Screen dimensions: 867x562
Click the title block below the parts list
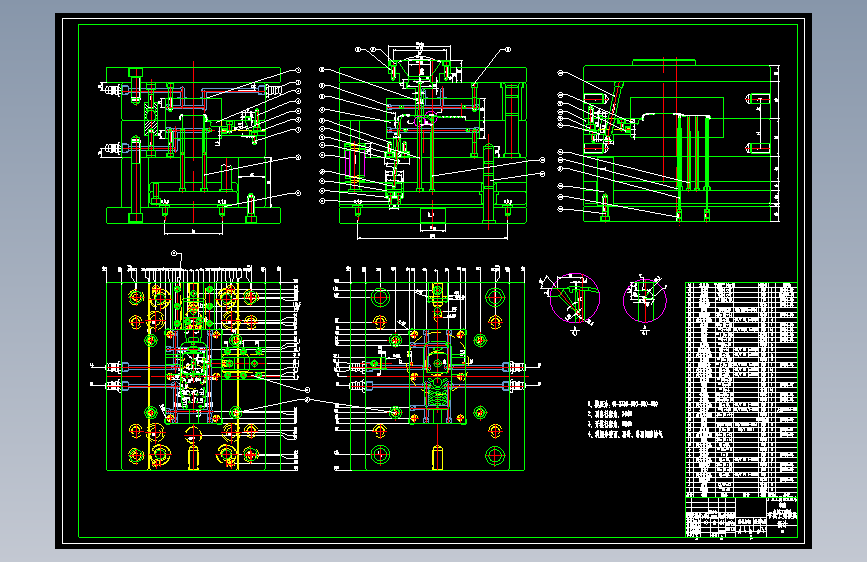[741, 517]
